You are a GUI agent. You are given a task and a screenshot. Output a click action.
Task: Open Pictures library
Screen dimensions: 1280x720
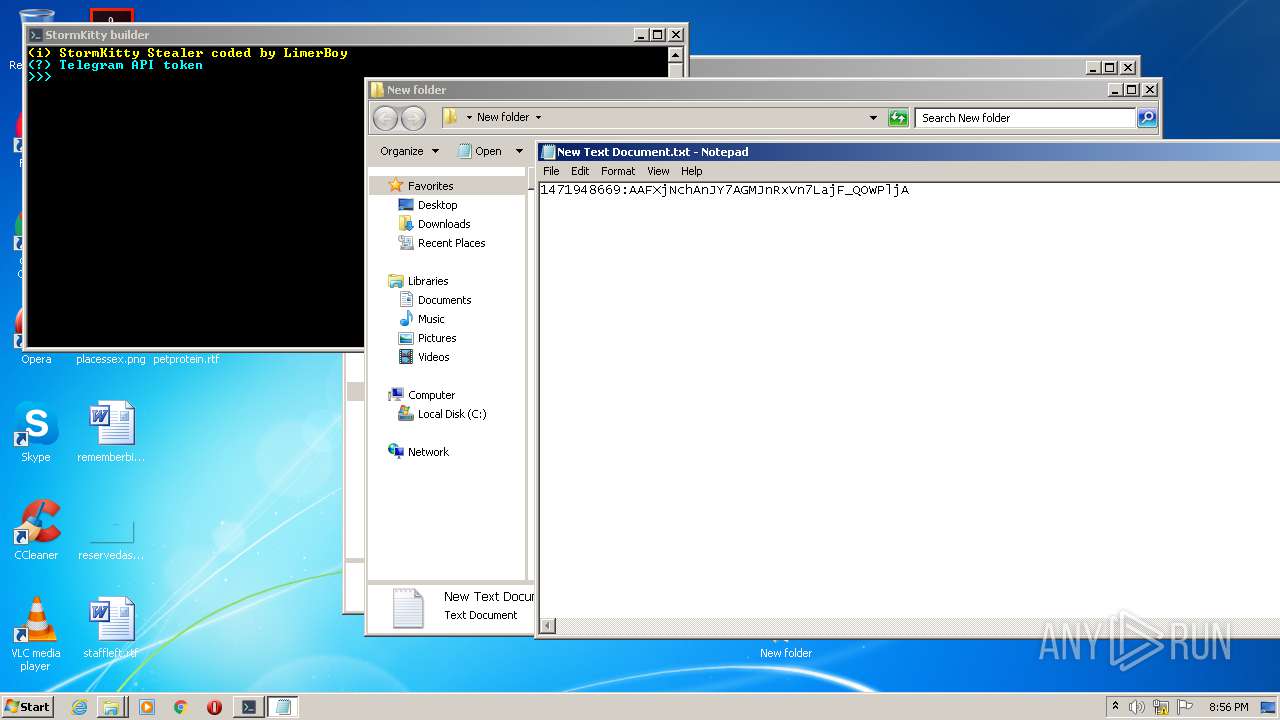click(x=437, y=338)
